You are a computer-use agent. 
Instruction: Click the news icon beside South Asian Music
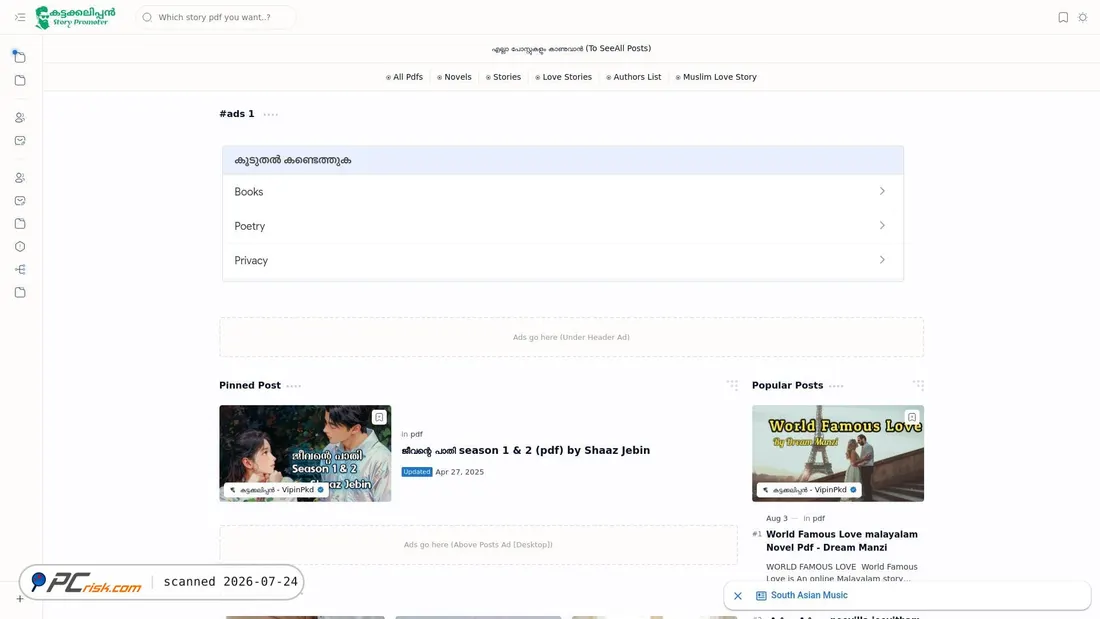pos(760,596)
